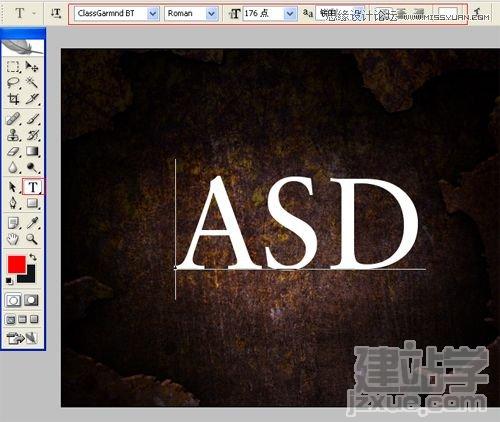Select the Crop tool
Viewport: 500px width, 422px height.
(x=13, y=99)
